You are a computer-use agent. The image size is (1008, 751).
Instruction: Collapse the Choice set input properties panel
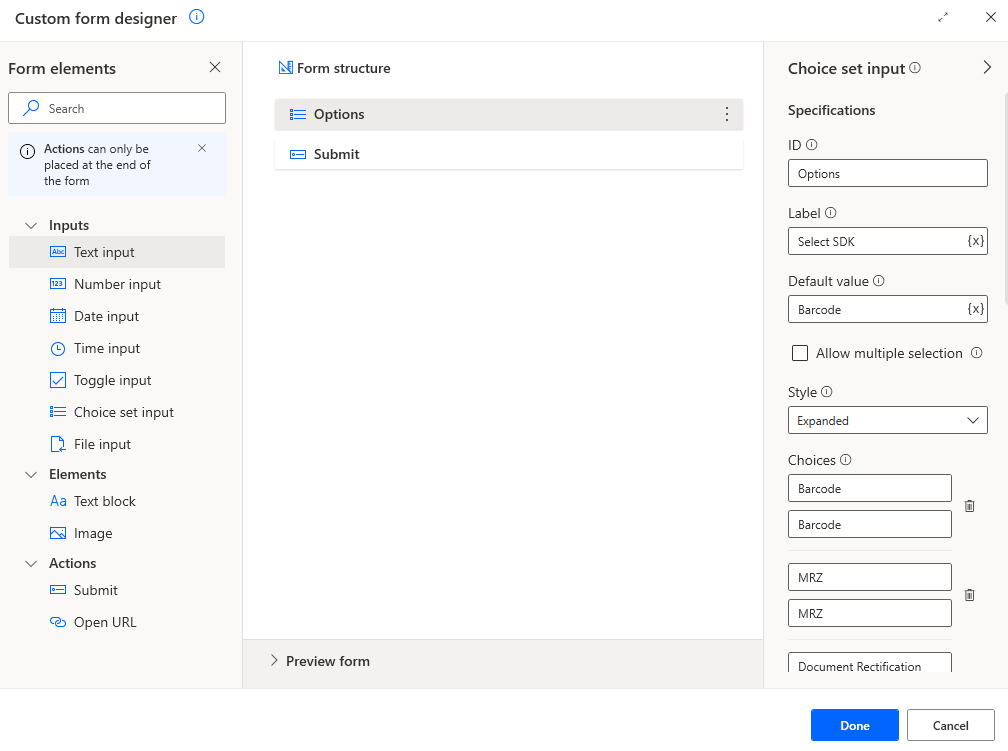pyautogui.click(x=987, y=68)
